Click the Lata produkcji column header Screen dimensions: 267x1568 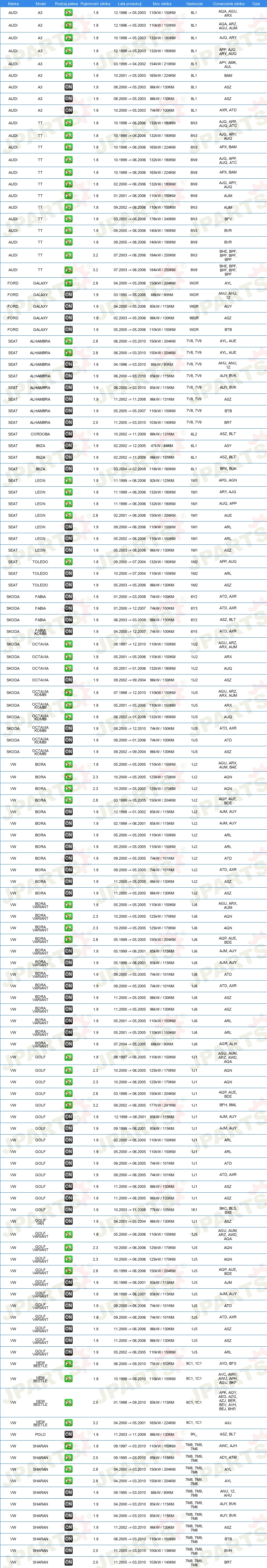[x=129, y=4]
